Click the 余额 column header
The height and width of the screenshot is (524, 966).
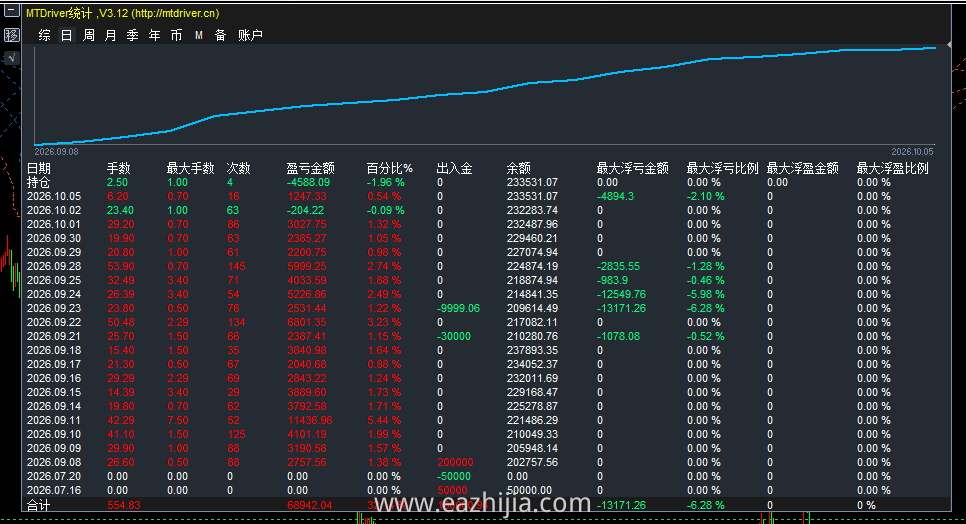coord(519,168)
